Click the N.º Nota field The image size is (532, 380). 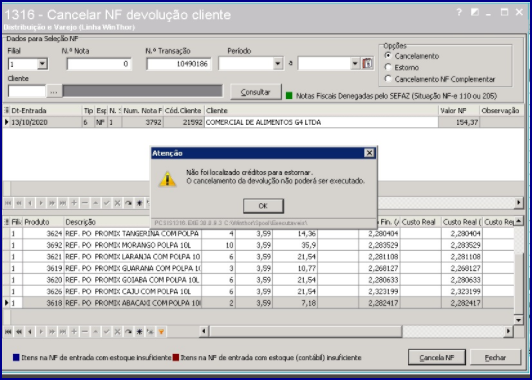(x=98, y=64)
